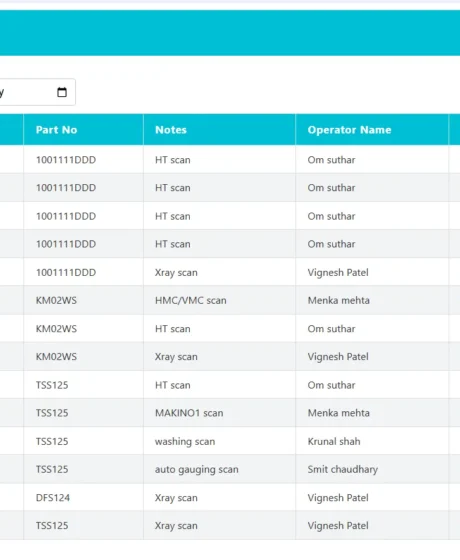Select TSS125 in the washing scan row

pos(52,441)
